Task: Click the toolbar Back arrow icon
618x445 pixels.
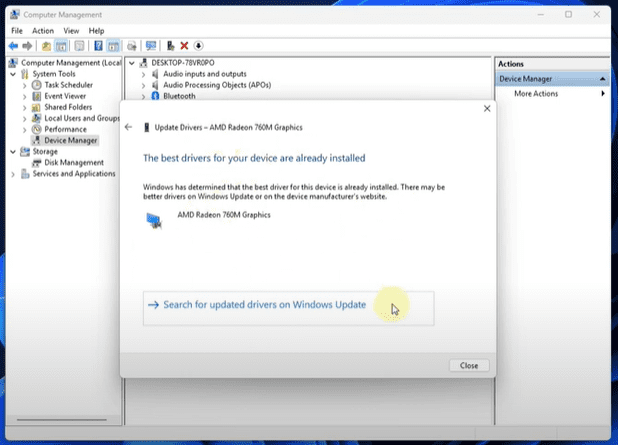Action: 13,46
